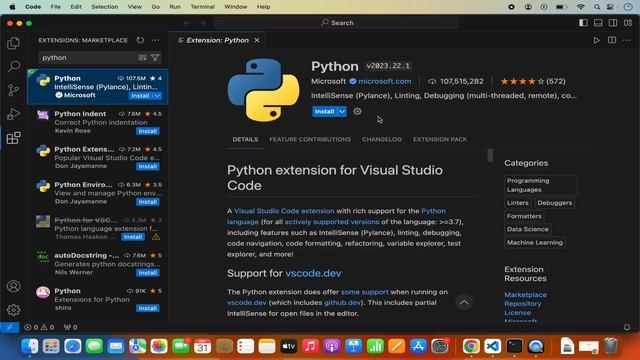This screenshot has width=640, height=360.
Task: Open the Accounts icon in activity bar
Action: 13,286
